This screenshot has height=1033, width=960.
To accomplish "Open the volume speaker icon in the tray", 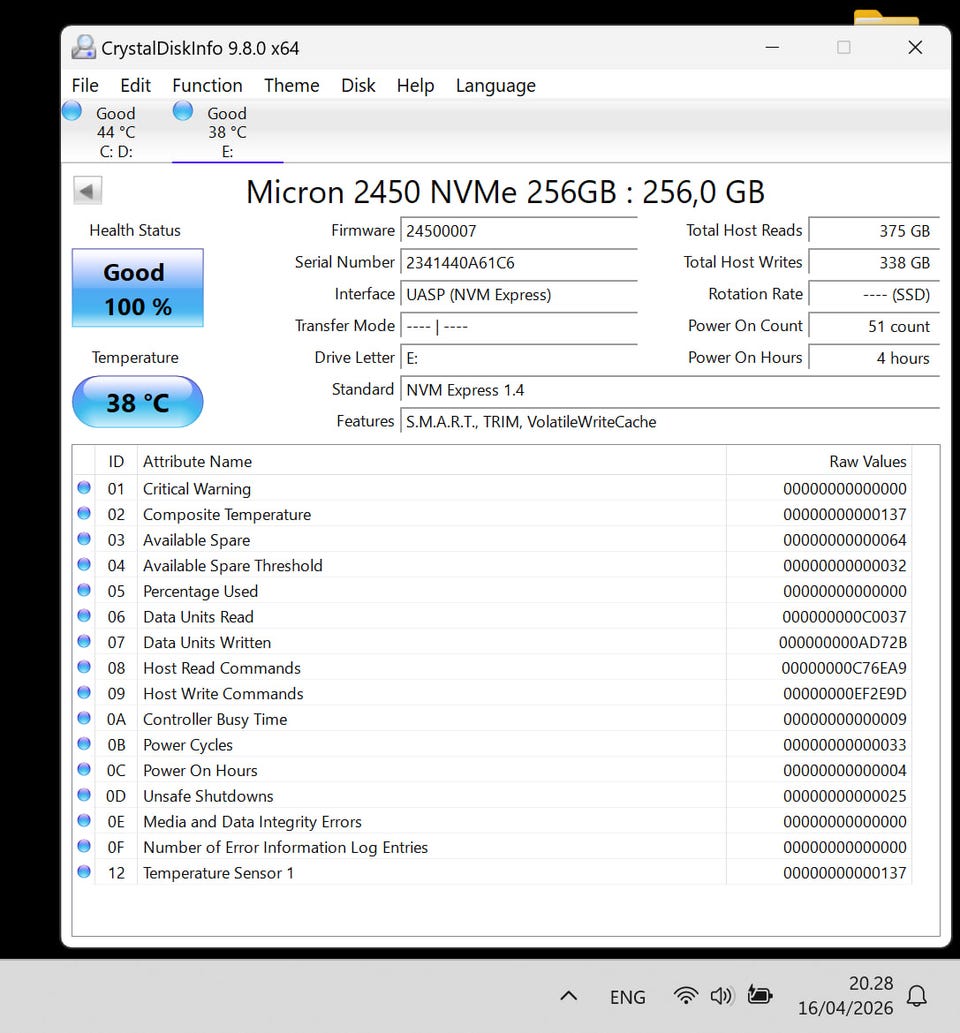I will pyautogui.click(x=721, y=996).
